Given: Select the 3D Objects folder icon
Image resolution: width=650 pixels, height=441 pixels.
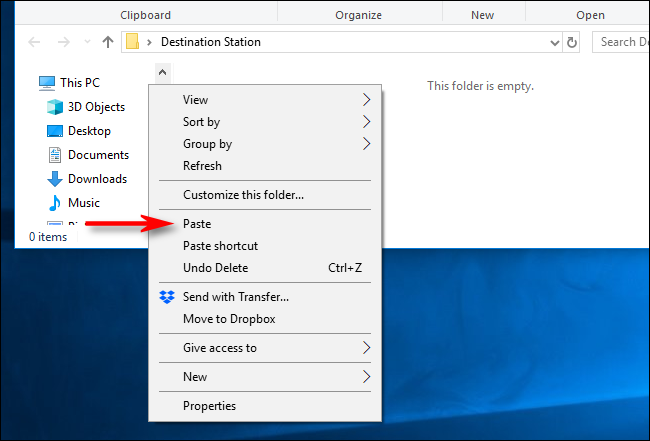Looking at the screenshot, I should coord(55,107).
